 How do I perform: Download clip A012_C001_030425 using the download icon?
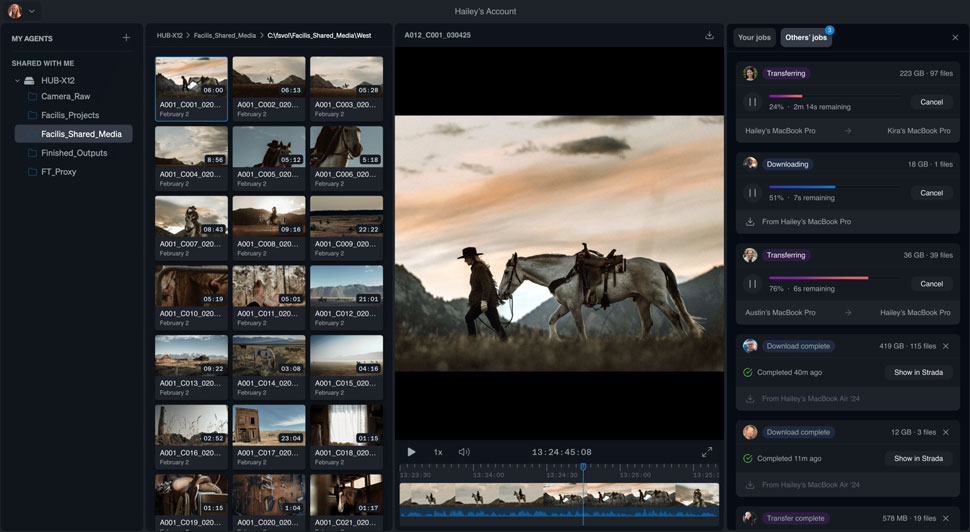point(709,36)
